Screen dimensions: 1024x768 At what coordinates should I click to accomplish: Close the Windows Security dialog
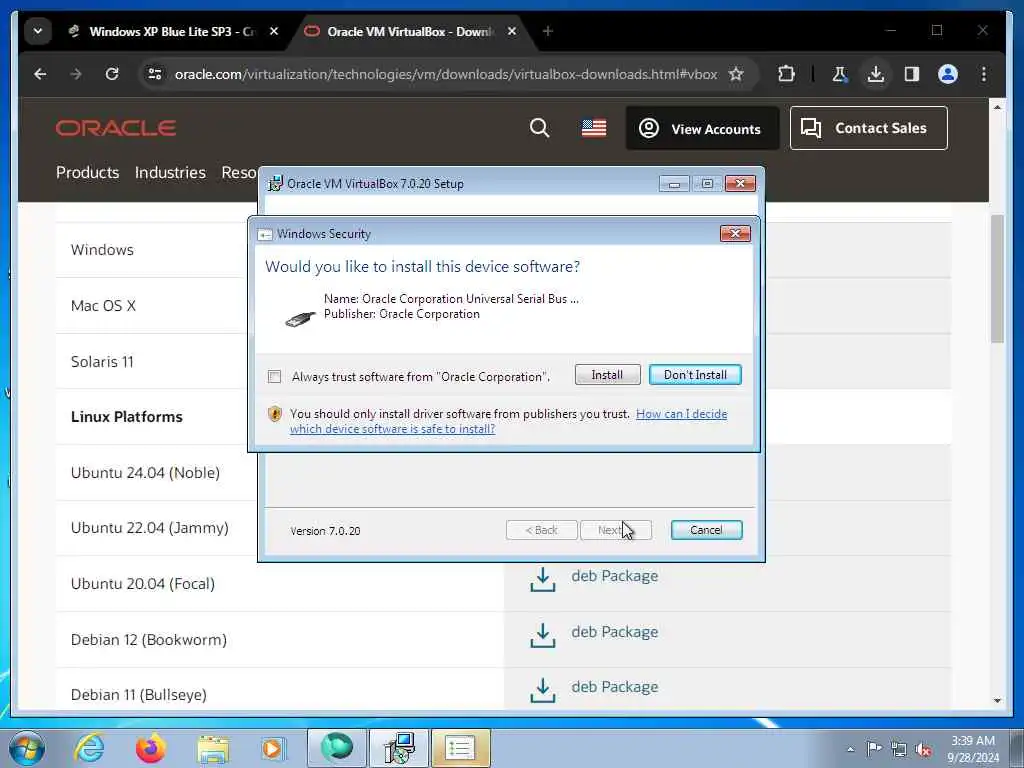[x=735, y=233]
